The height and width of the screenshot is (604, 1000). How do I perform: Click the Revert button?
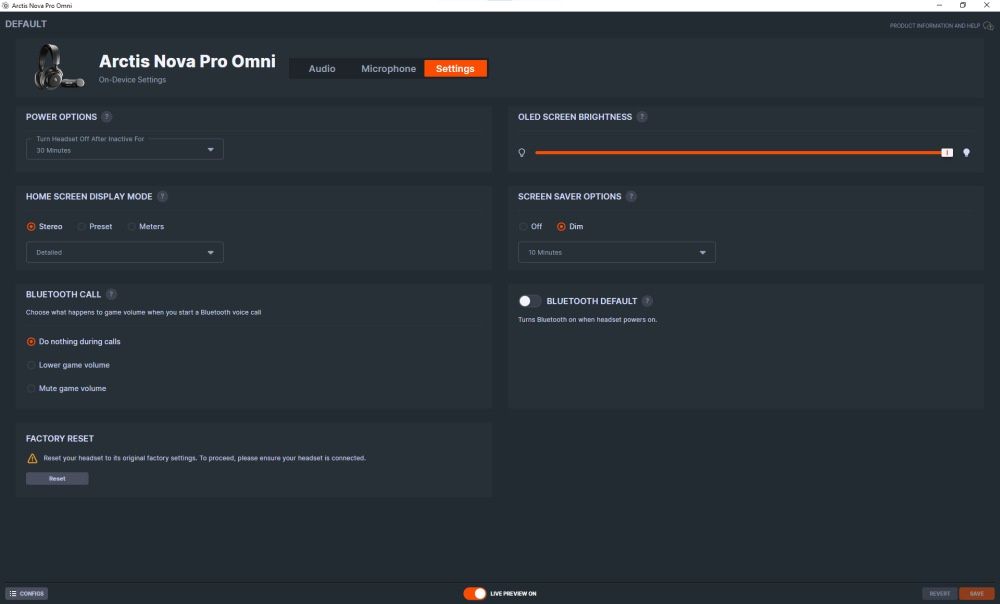pos(939,594)
